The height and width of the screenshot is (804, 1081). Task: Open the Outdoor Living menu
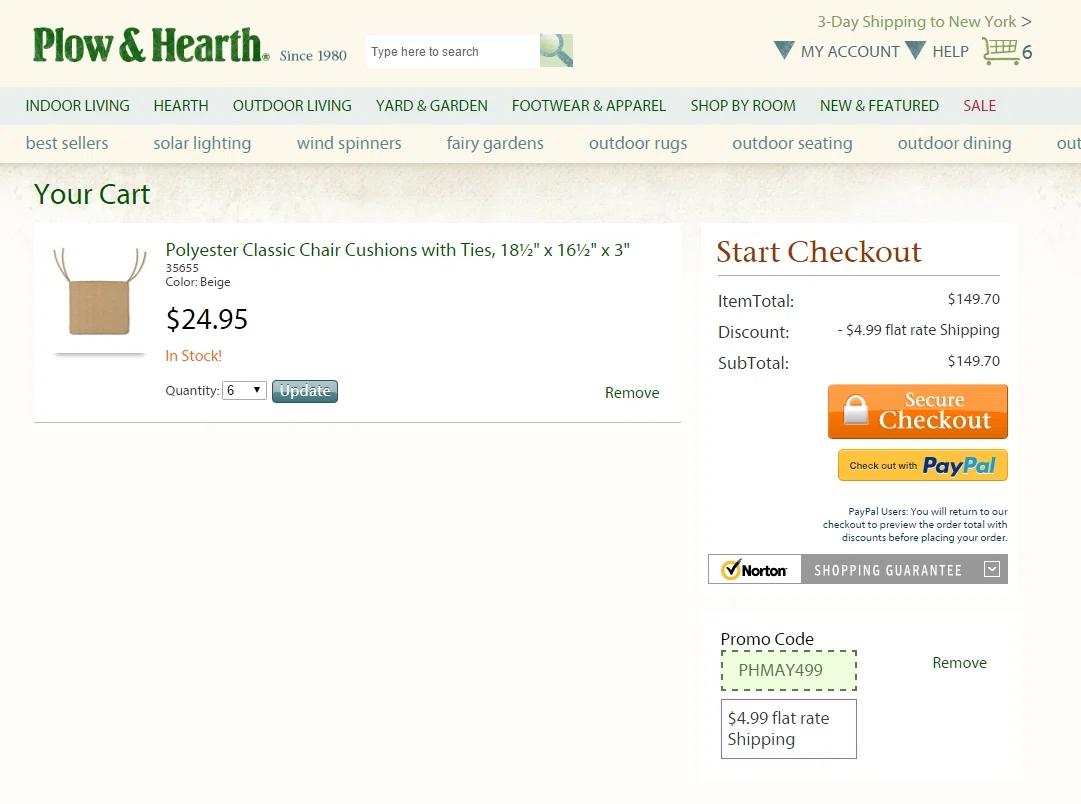[x=292, y=105]
